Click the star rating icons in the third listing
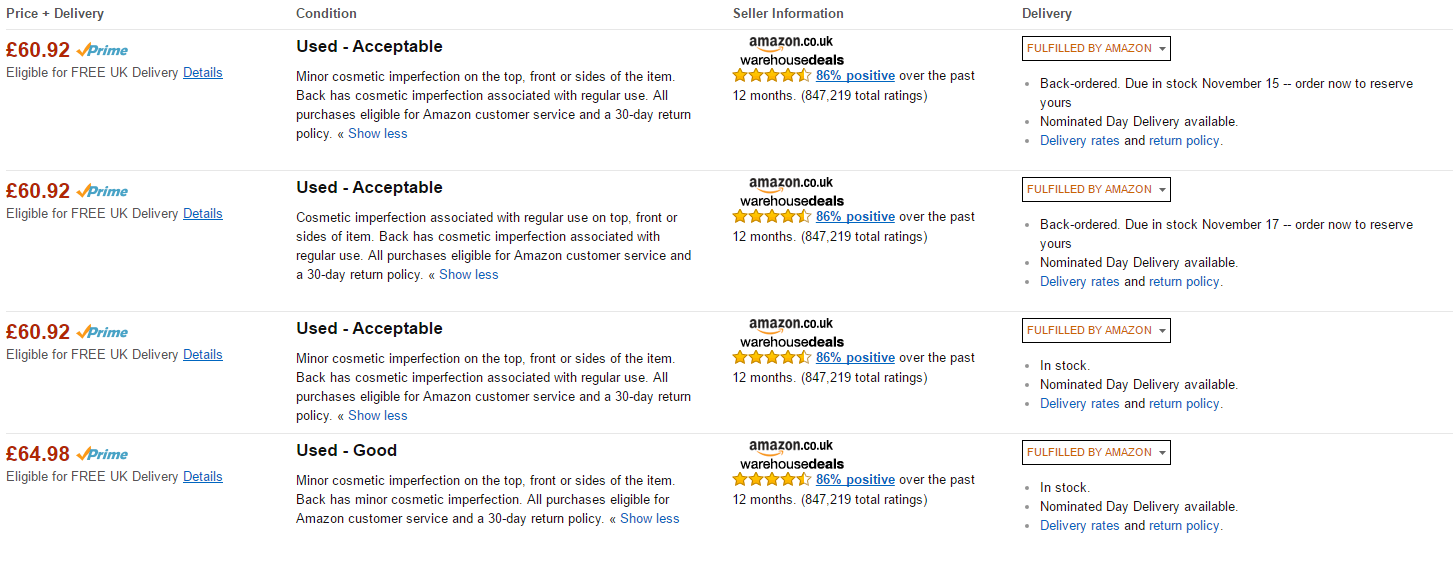This screenshot has height=569, width=1453. [772, 357]
